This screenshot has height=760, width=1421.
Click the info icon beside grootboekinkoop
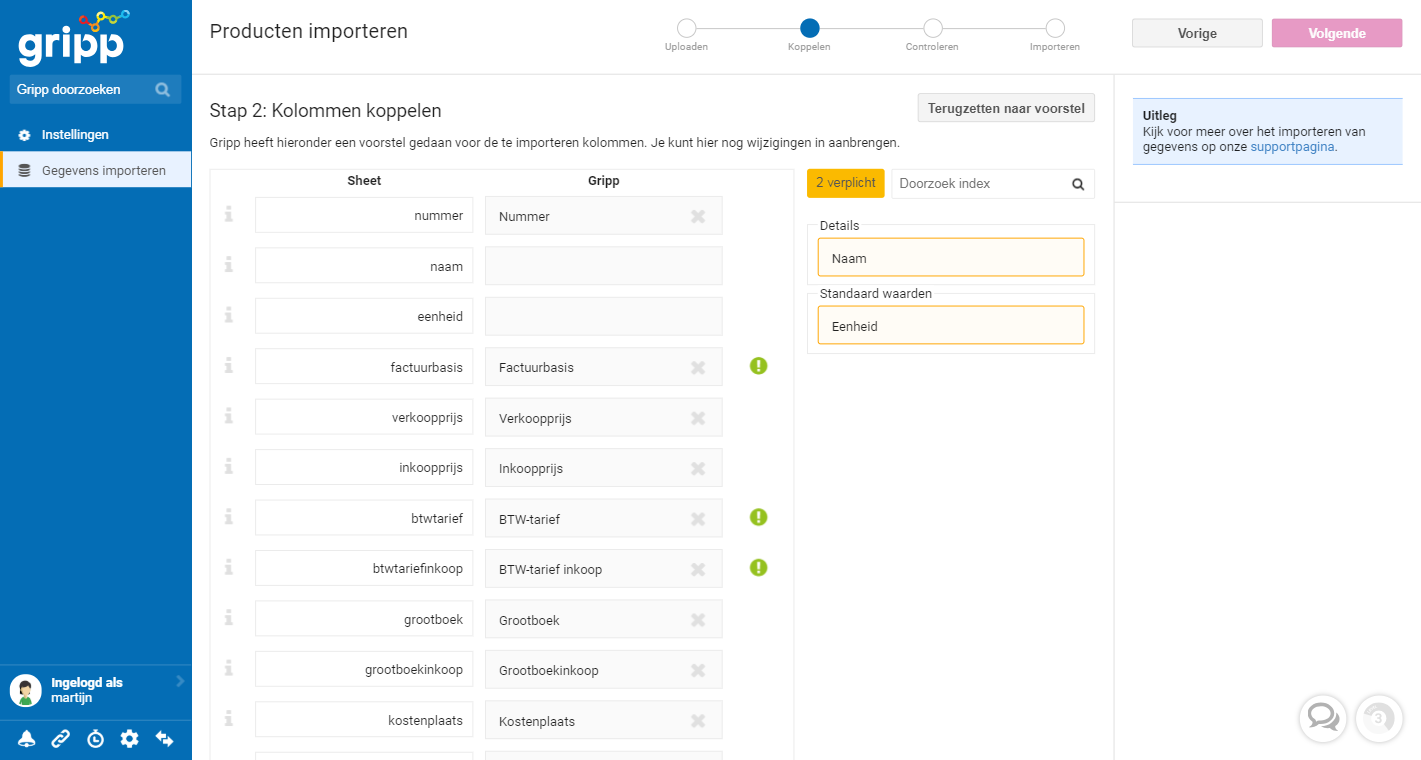click(x=229, y=668)
